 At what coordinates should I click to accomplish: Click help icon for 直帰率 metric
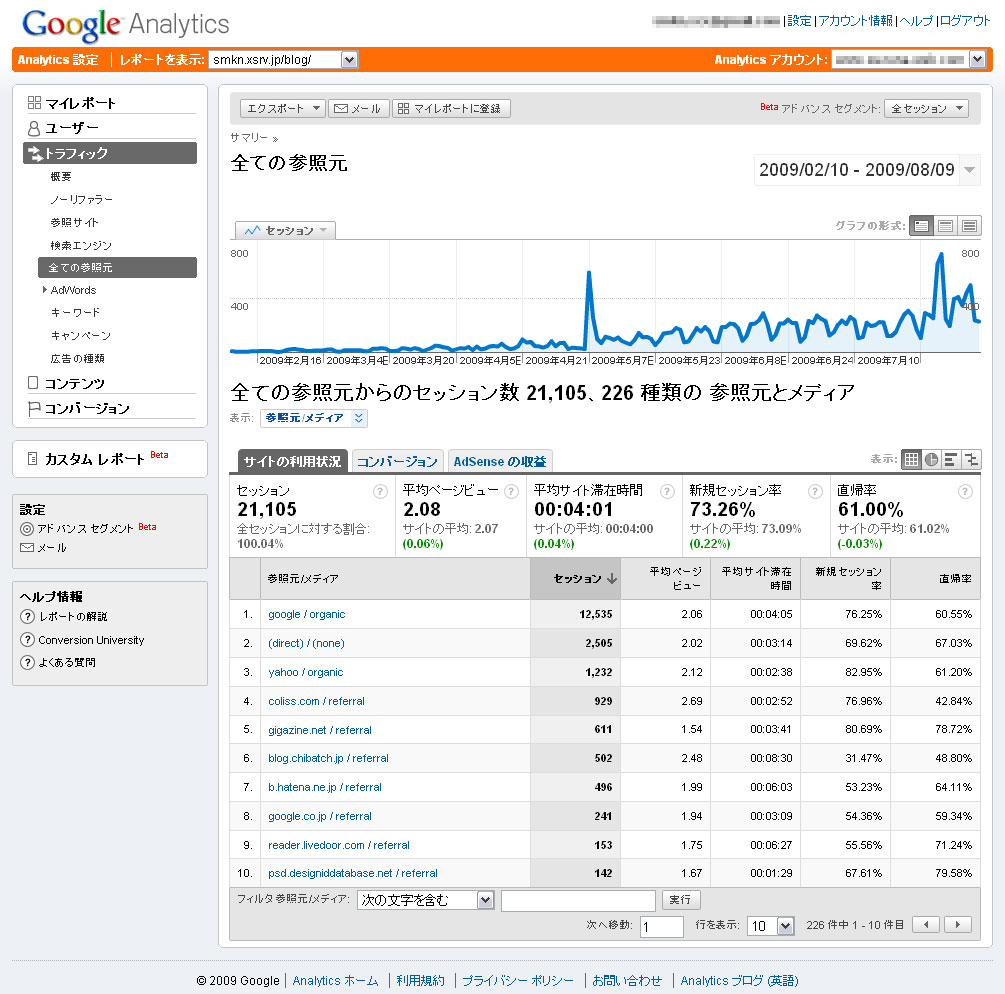[965, 491]
